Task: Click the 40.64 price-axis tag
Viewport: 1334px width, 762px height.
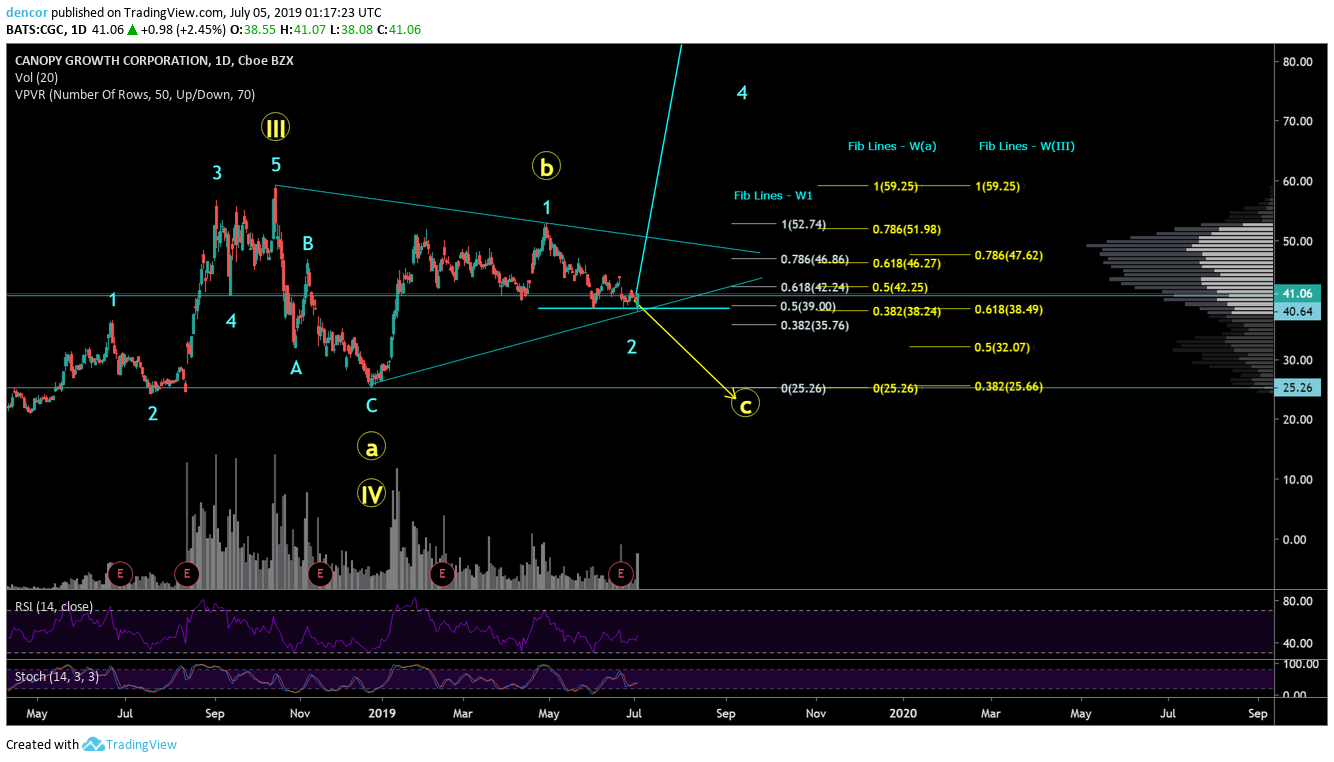Action: tap(1300, 312)
